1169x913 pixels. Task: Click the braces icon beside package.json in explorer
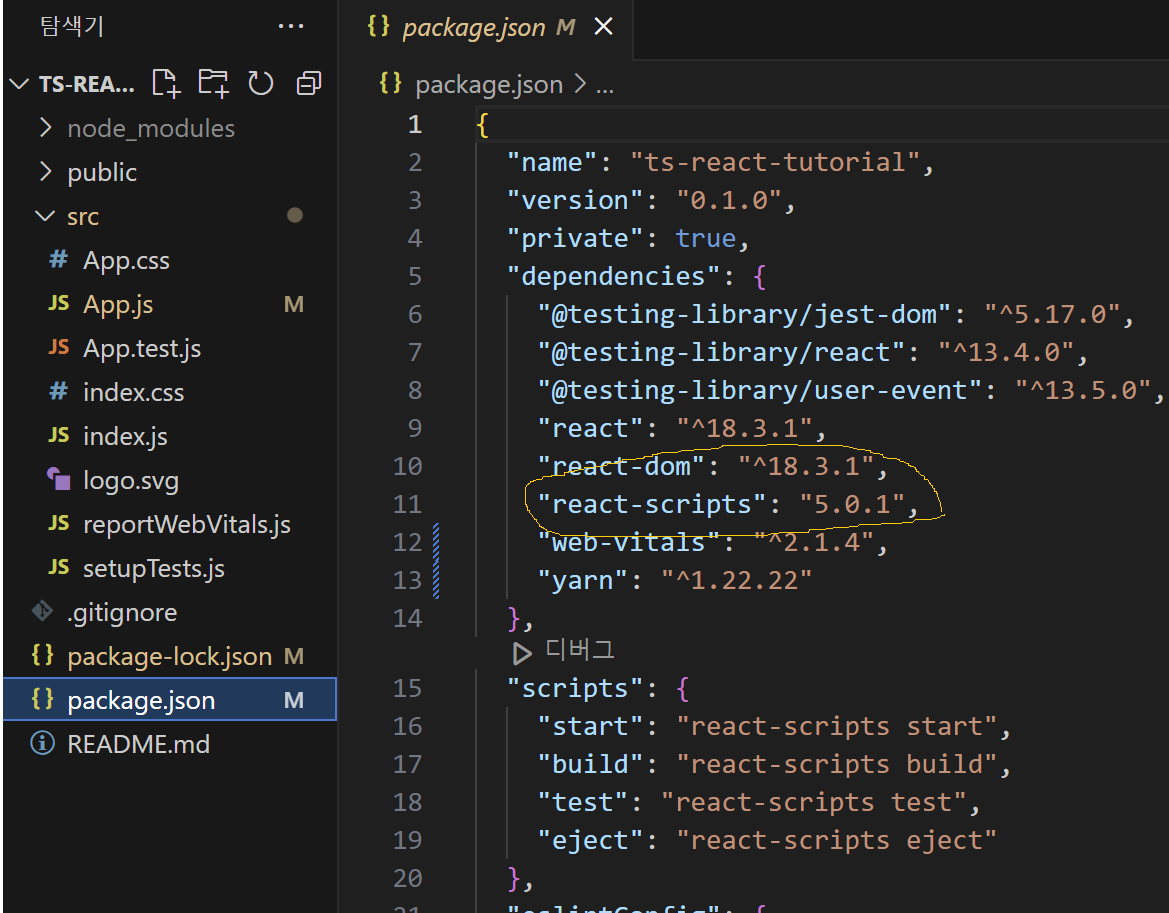[42, 699]
